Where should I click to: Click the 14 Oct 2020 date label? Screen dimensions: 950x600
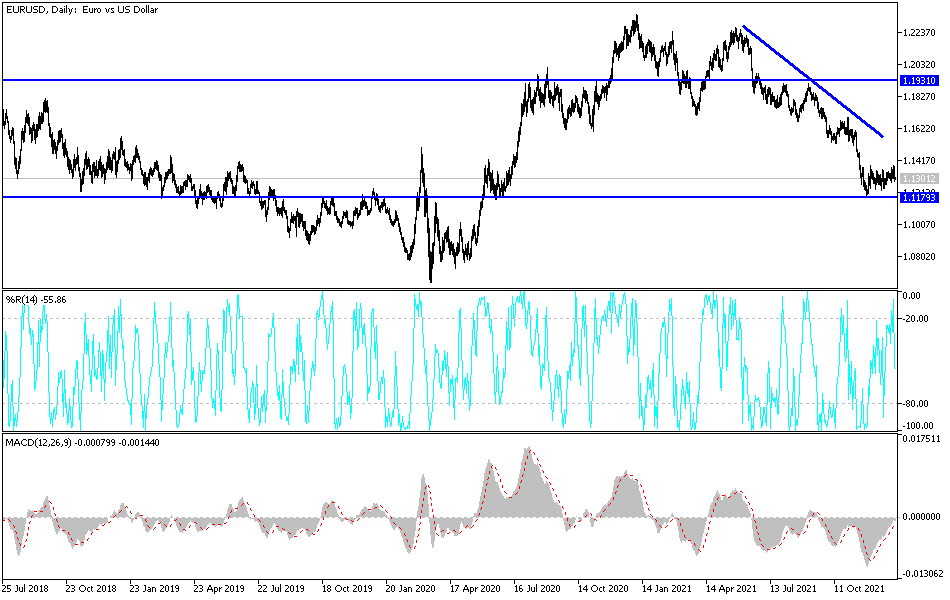pos(603,588)
